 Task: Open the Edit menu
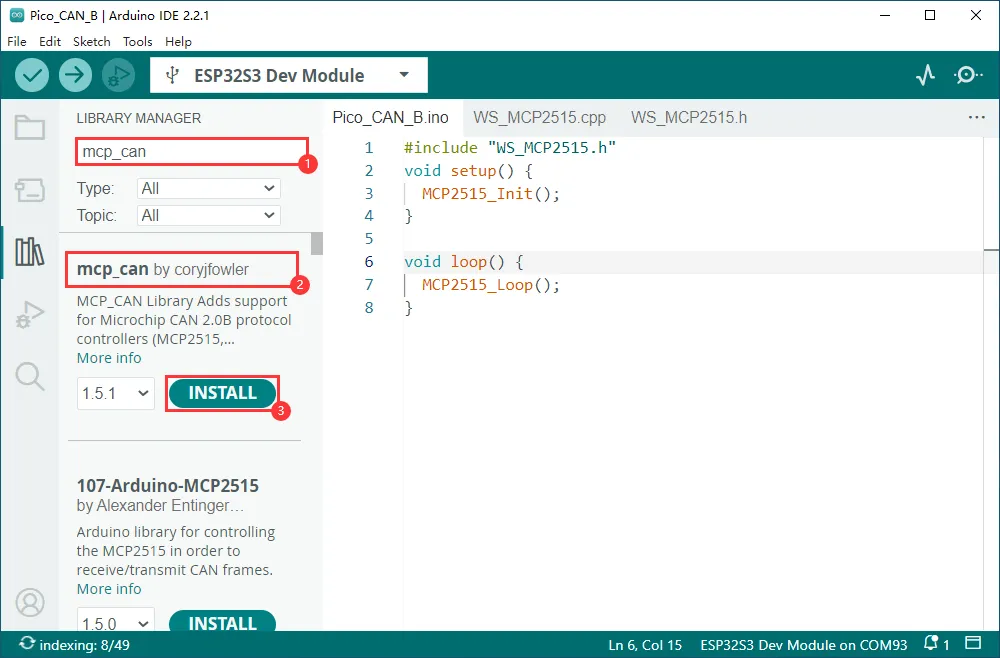(x=50, y=41)
